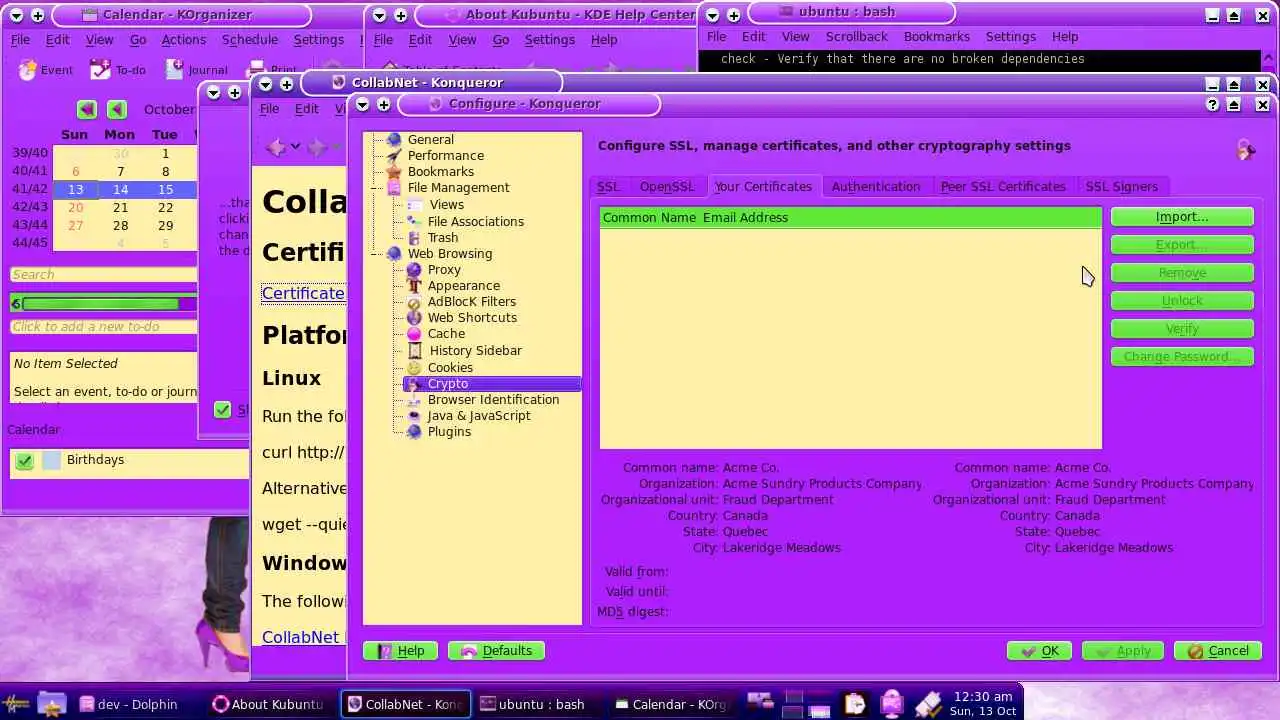Image resolution: width=1280 pixels, height=720 pixels.
Task: Open Browser Identification settings icon
Action: 414,399
